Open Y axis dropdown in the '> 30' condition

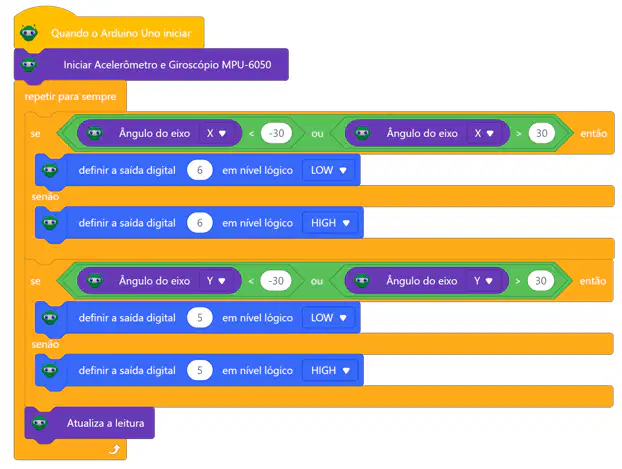(x=483, y=281)
